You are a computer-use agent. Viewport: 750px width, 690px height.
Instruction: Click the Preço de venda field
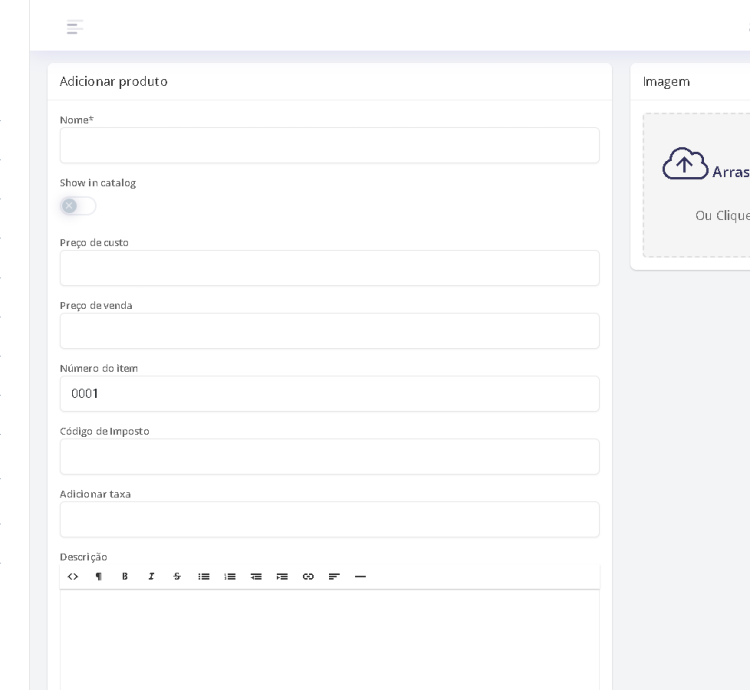[329, 331]
